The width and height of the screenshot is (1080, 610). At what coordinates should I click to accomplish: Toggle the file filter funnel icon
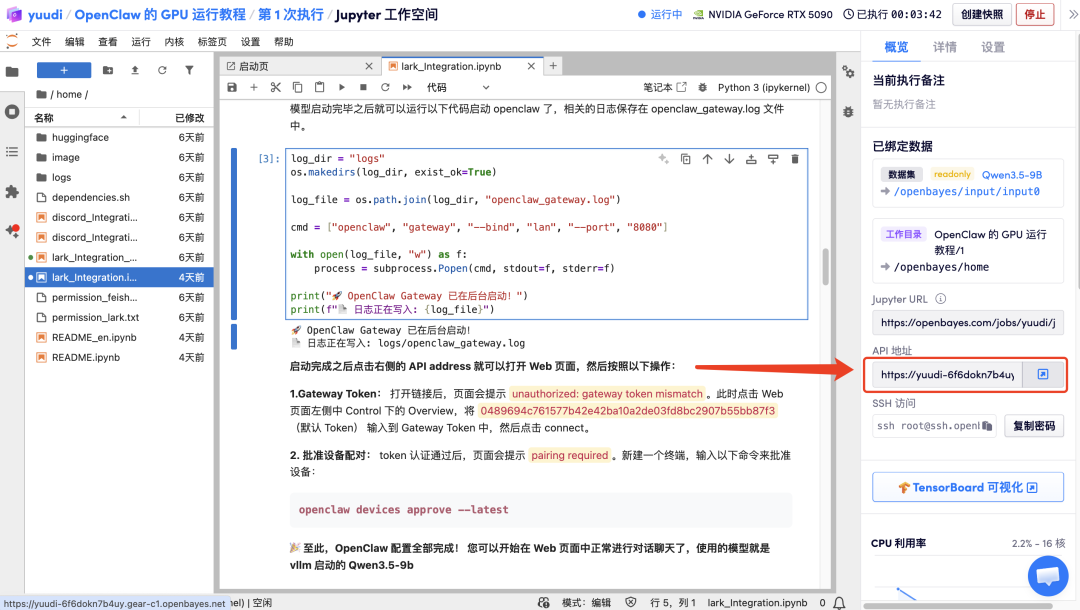189,70
